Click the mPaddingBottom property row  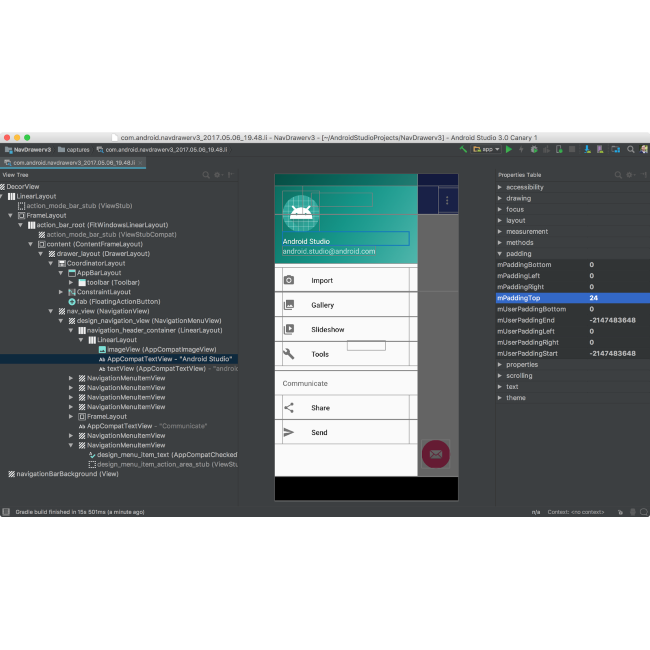click(x=572, y=265)
